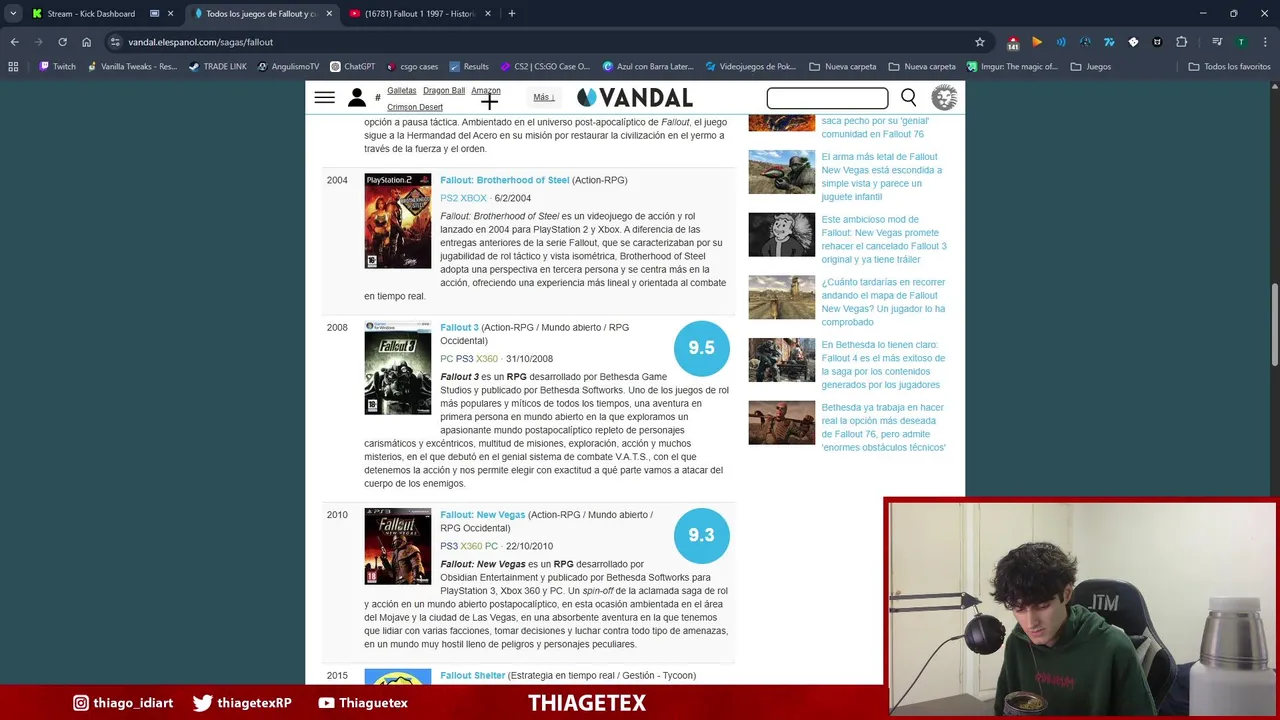The width and height of the screenshot is (1280, 720).
Task: Open article El arma más letal de Fallout
Action: click(x=882, y=177)
